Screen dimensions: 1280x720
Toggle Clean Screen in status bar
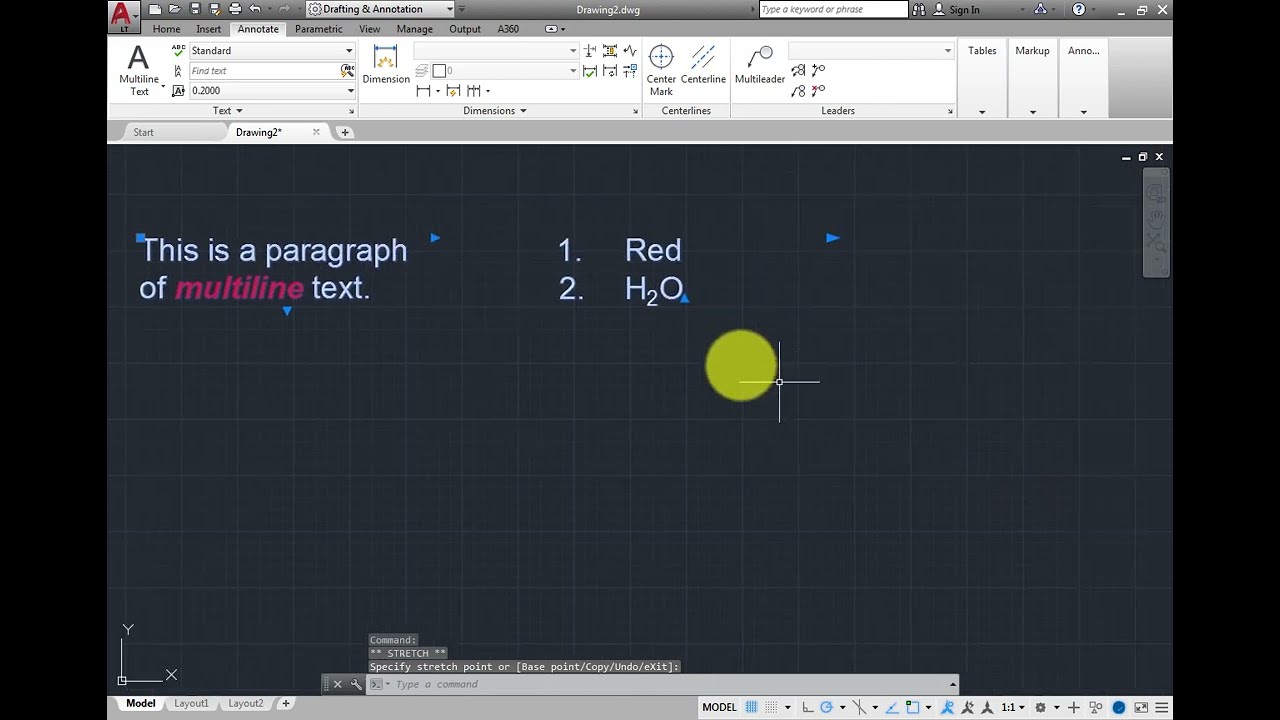point(1141,707)
